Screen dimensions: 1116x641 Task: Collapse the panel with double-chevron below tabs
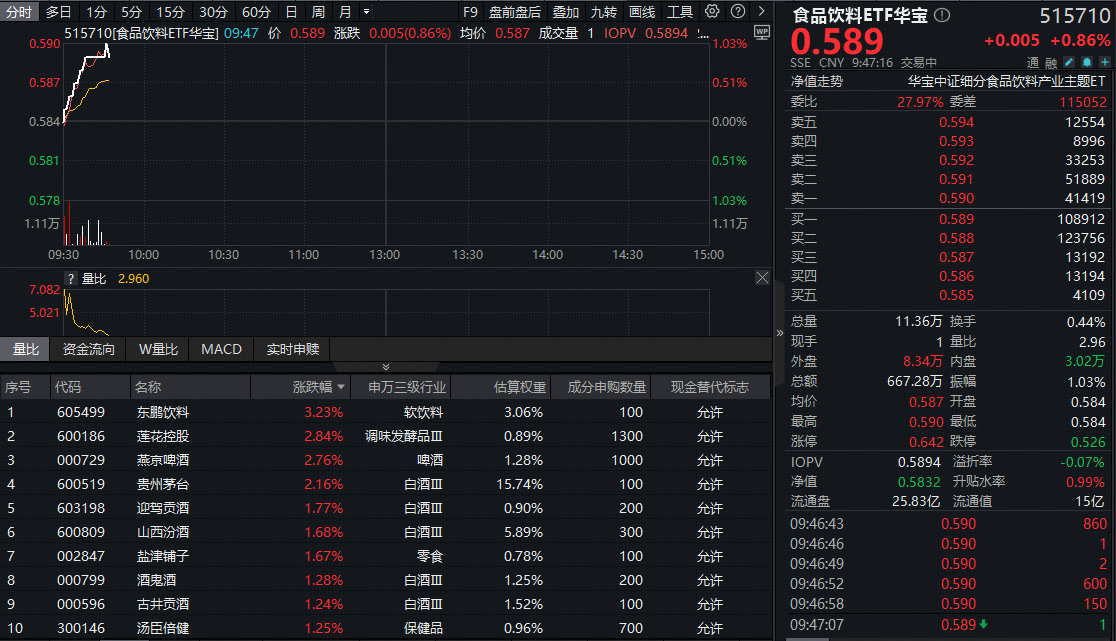[x=386, y=367]
